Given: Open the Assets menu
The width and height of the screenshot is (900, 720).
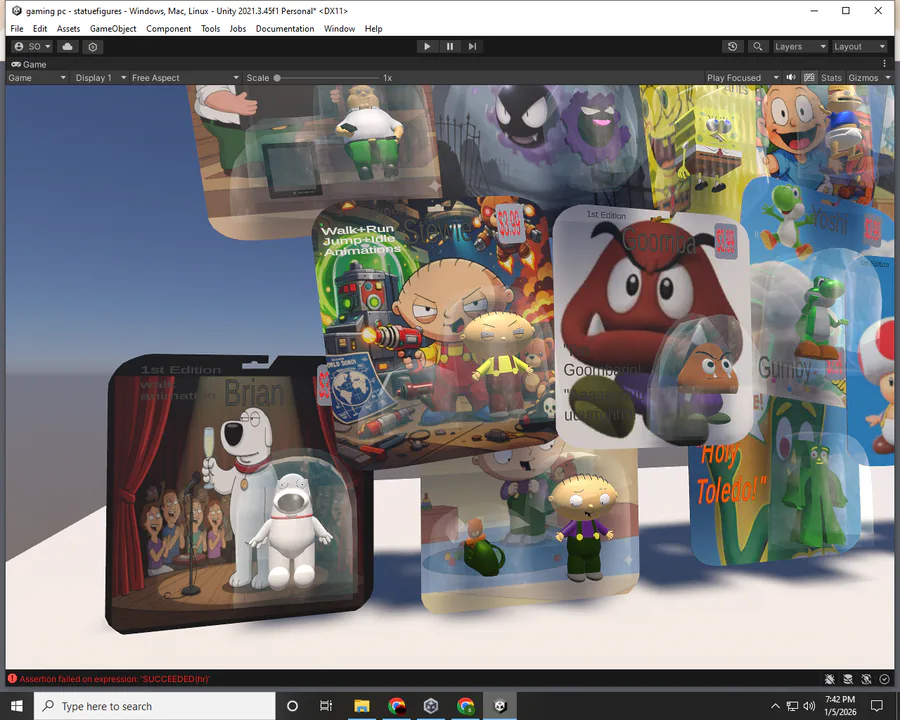Looking at the screenshot, I should [68, 29].
